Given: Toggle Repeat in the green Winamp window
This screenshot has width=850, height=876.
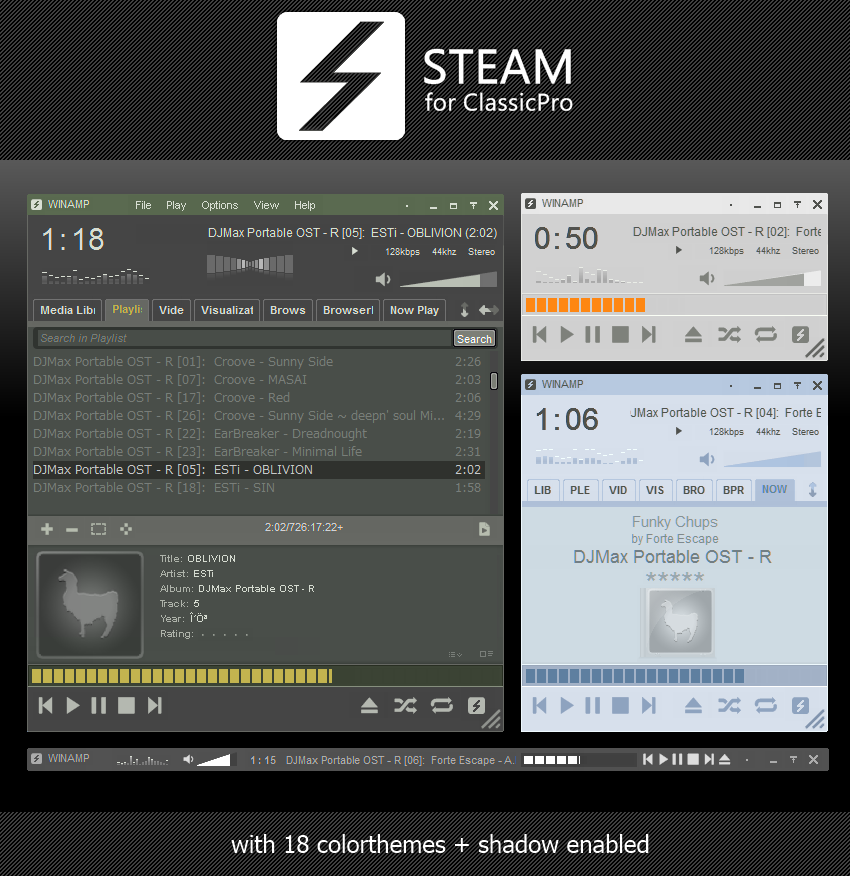Looking at the screenshot, I should click(441, 706).
